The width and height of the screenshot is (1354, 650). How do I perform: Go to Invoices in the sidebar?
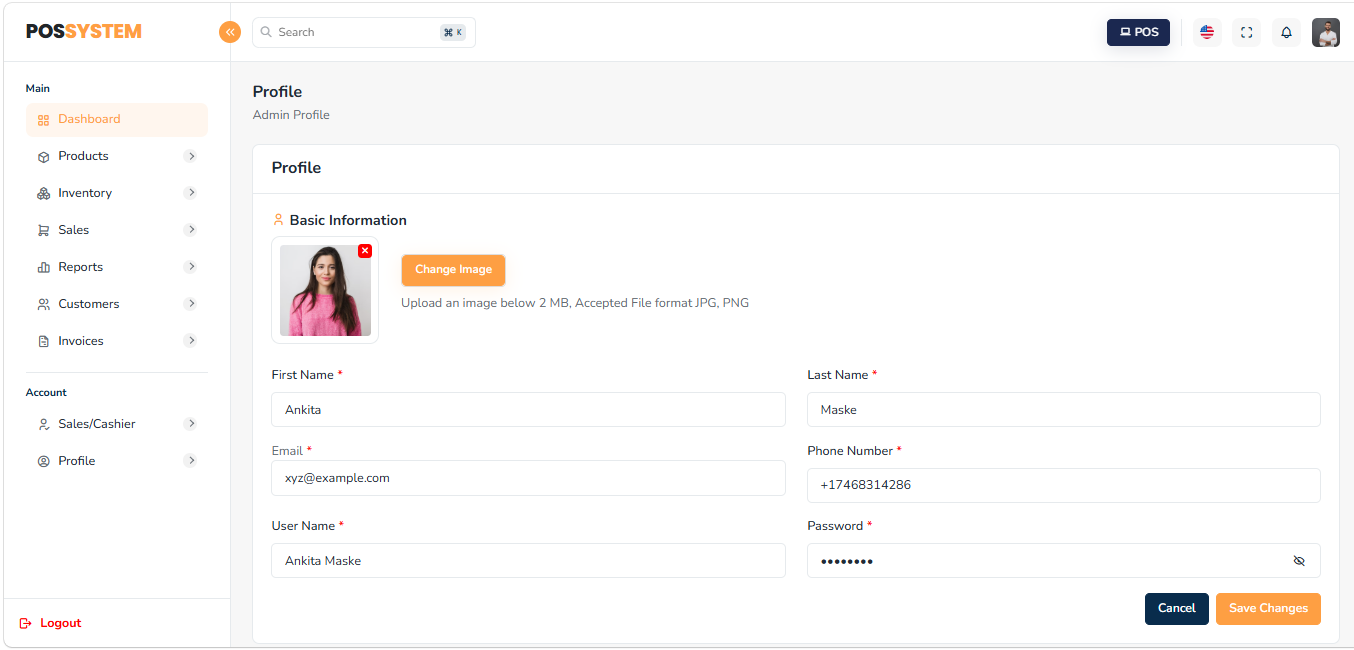(80, 341)
